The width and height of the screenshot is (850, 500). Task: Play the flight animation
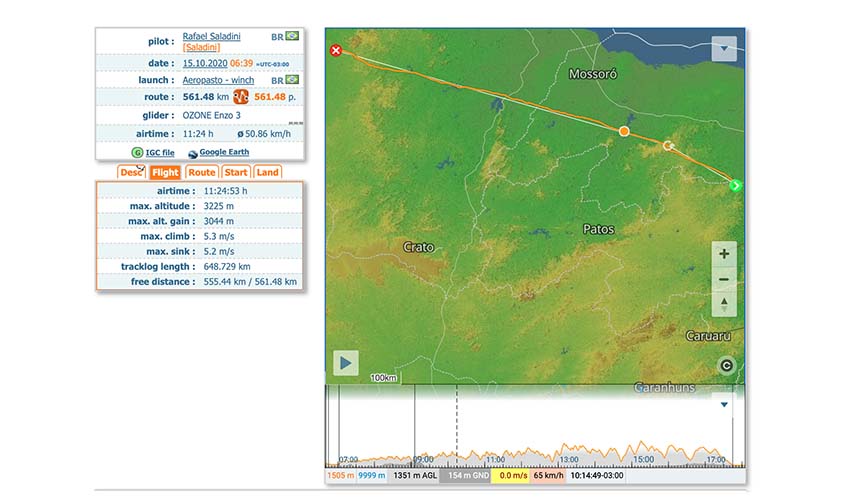click(345, 363)
